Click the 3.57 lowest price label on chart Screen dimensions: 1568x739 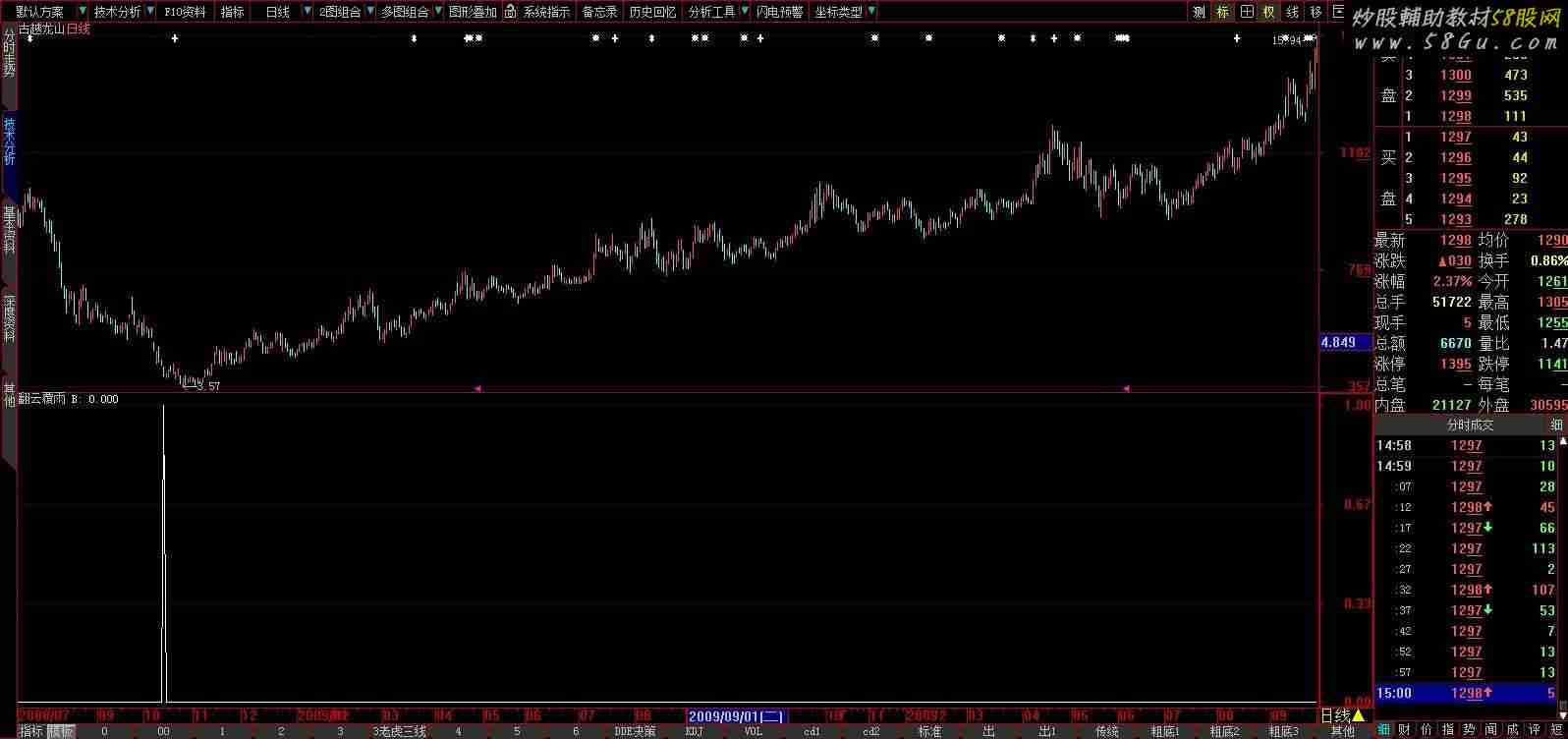(208, 386)
